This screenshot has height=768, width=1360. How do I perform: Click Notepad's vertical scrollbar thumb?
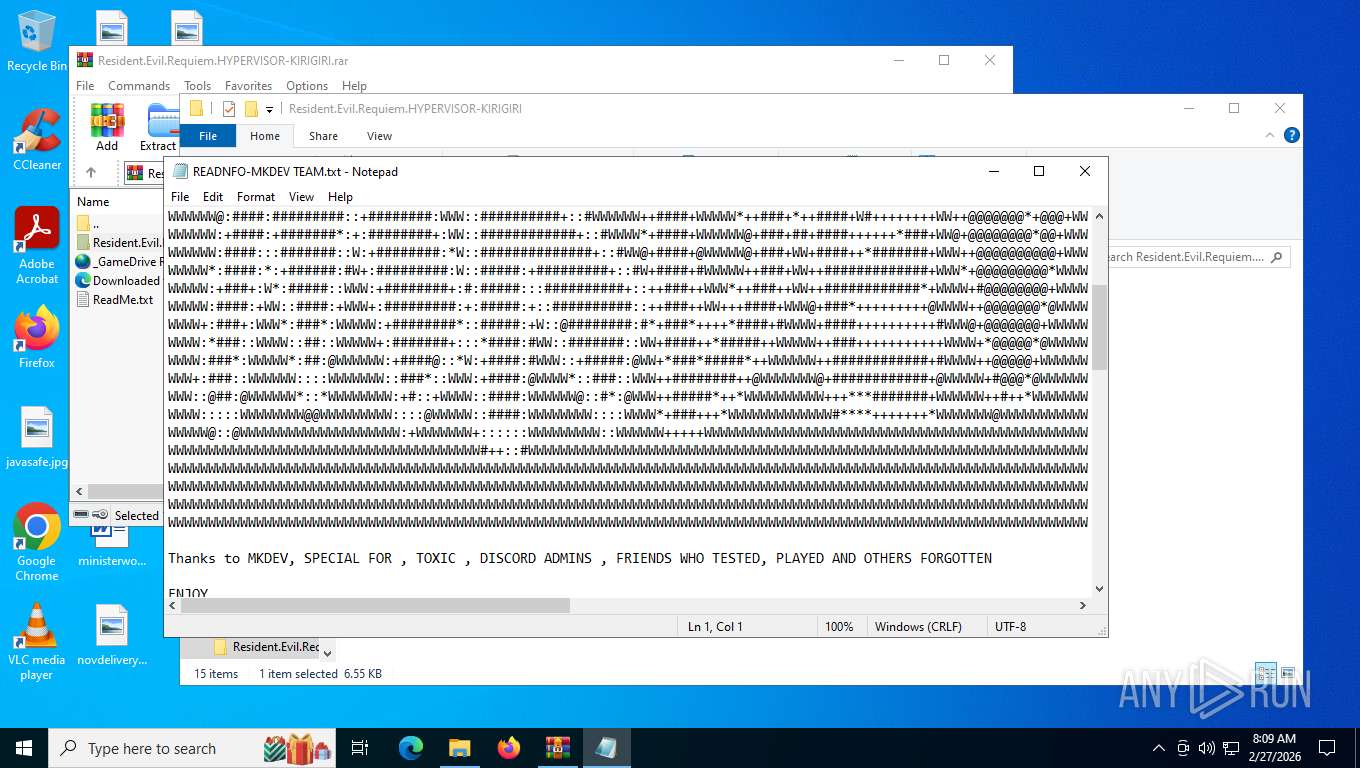click(1099, 327)
